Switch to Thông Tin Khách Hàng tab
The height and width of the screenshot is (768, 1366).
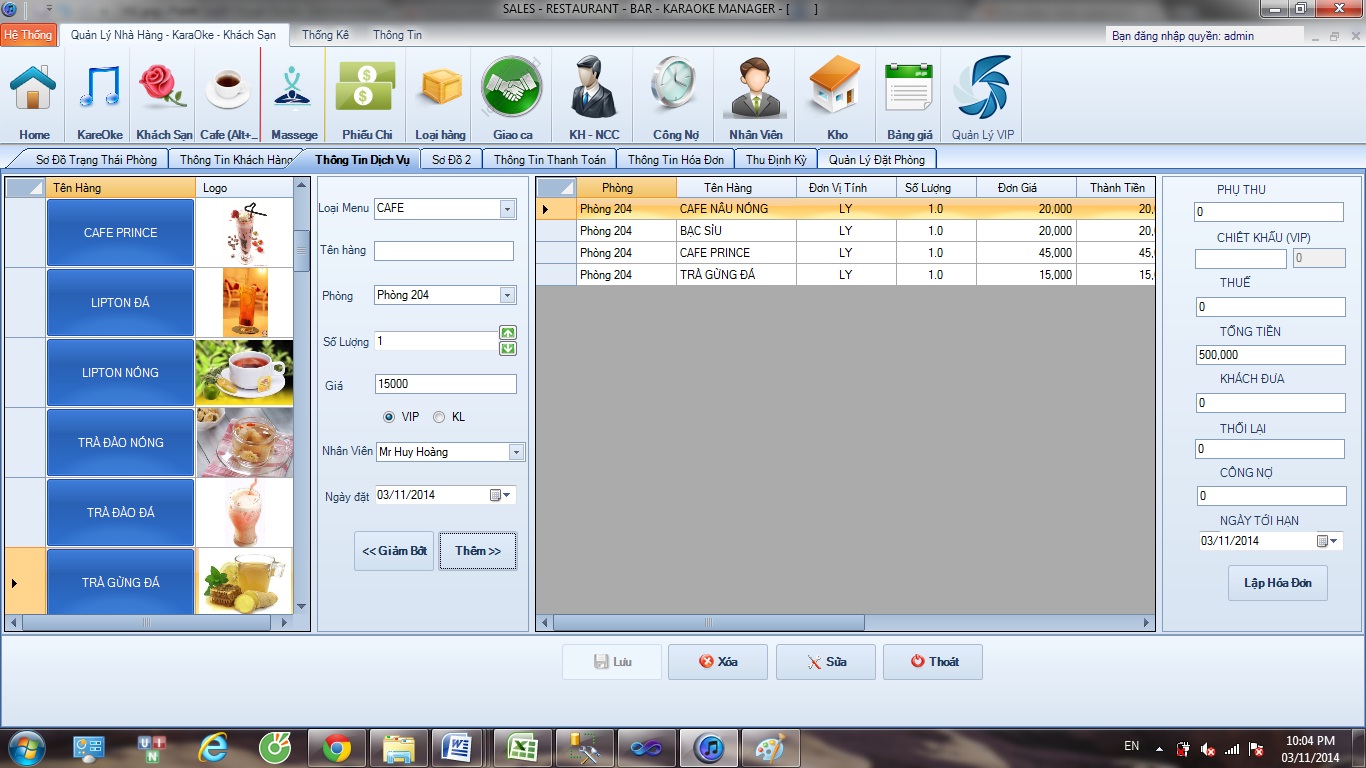click(x=237, y=159)
